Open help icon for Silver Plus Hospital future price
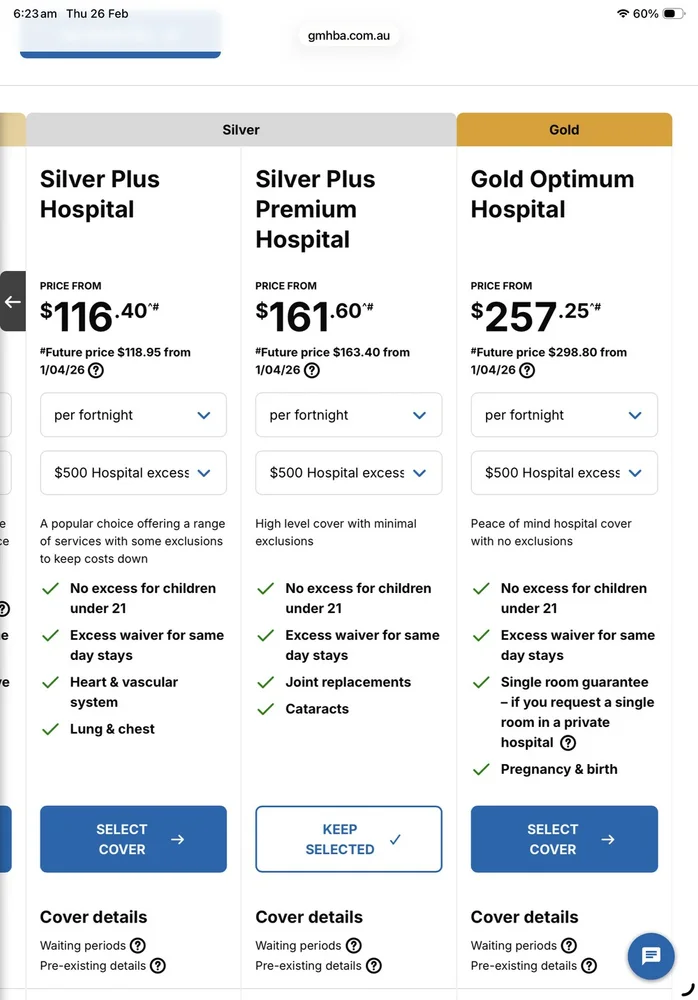The height and width of the screenshot is (1000, 698). (96, 370)
